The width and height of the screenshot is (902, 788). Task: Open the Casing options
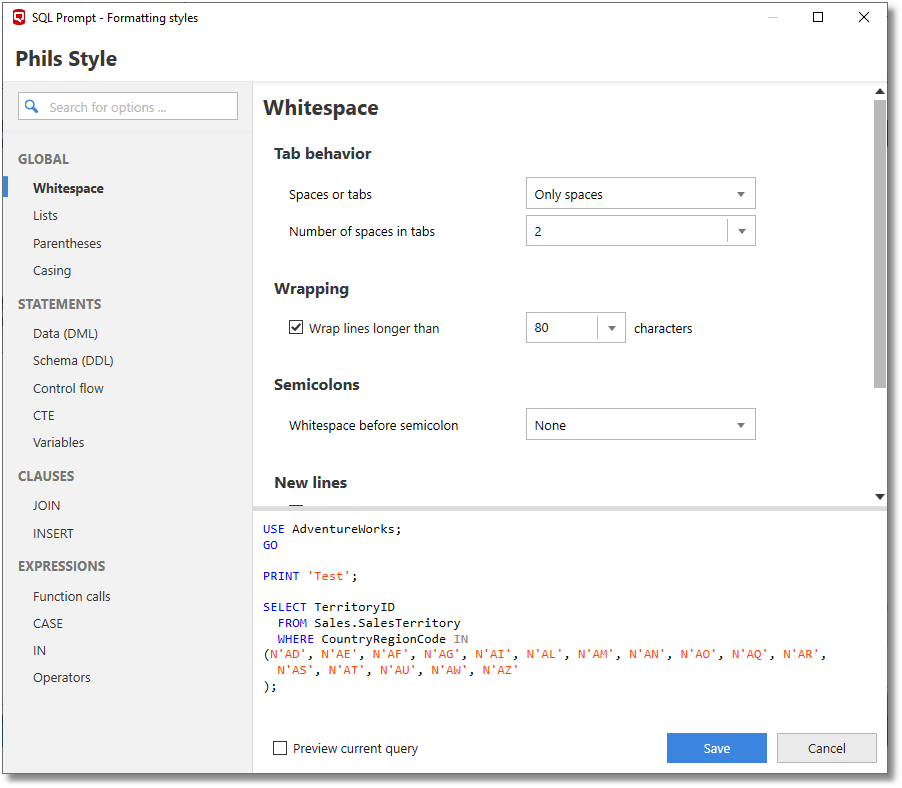pos(52,270)
